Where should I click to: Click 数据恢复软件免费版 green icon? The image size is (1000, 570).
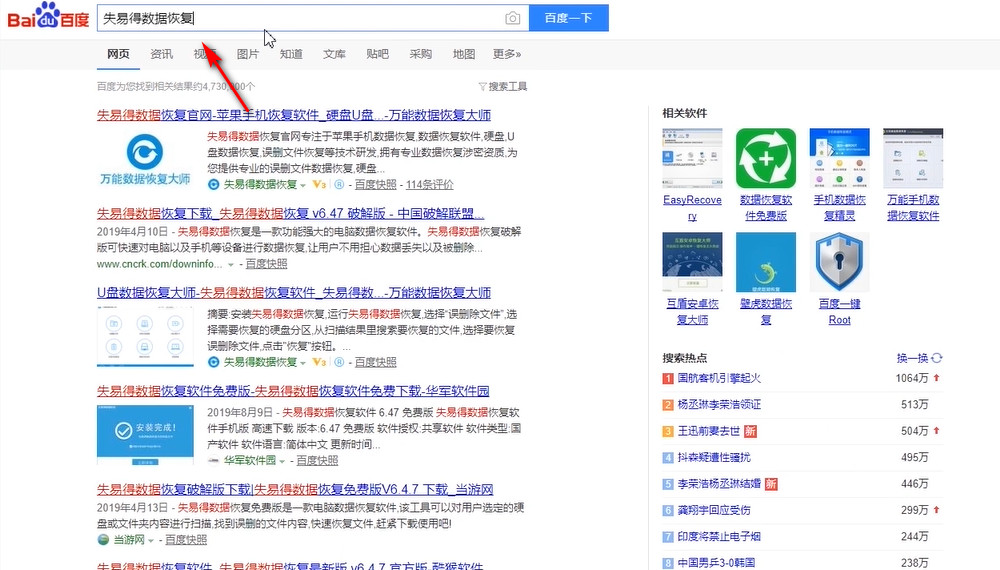(x=766, y=158)
